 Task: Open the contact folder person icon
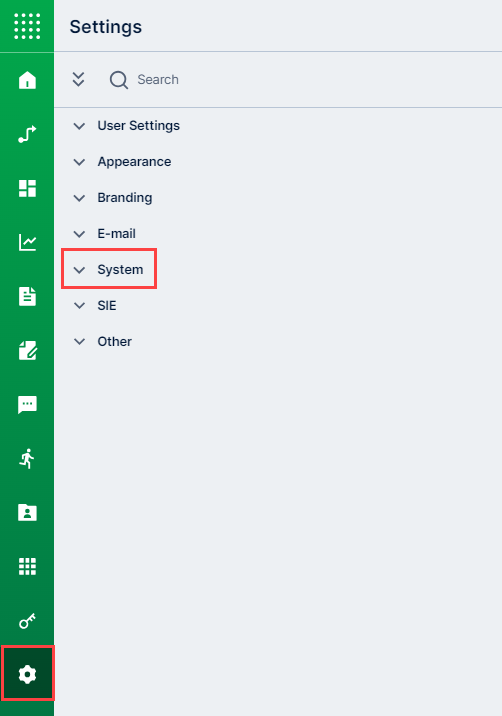[x=27, y=512]
